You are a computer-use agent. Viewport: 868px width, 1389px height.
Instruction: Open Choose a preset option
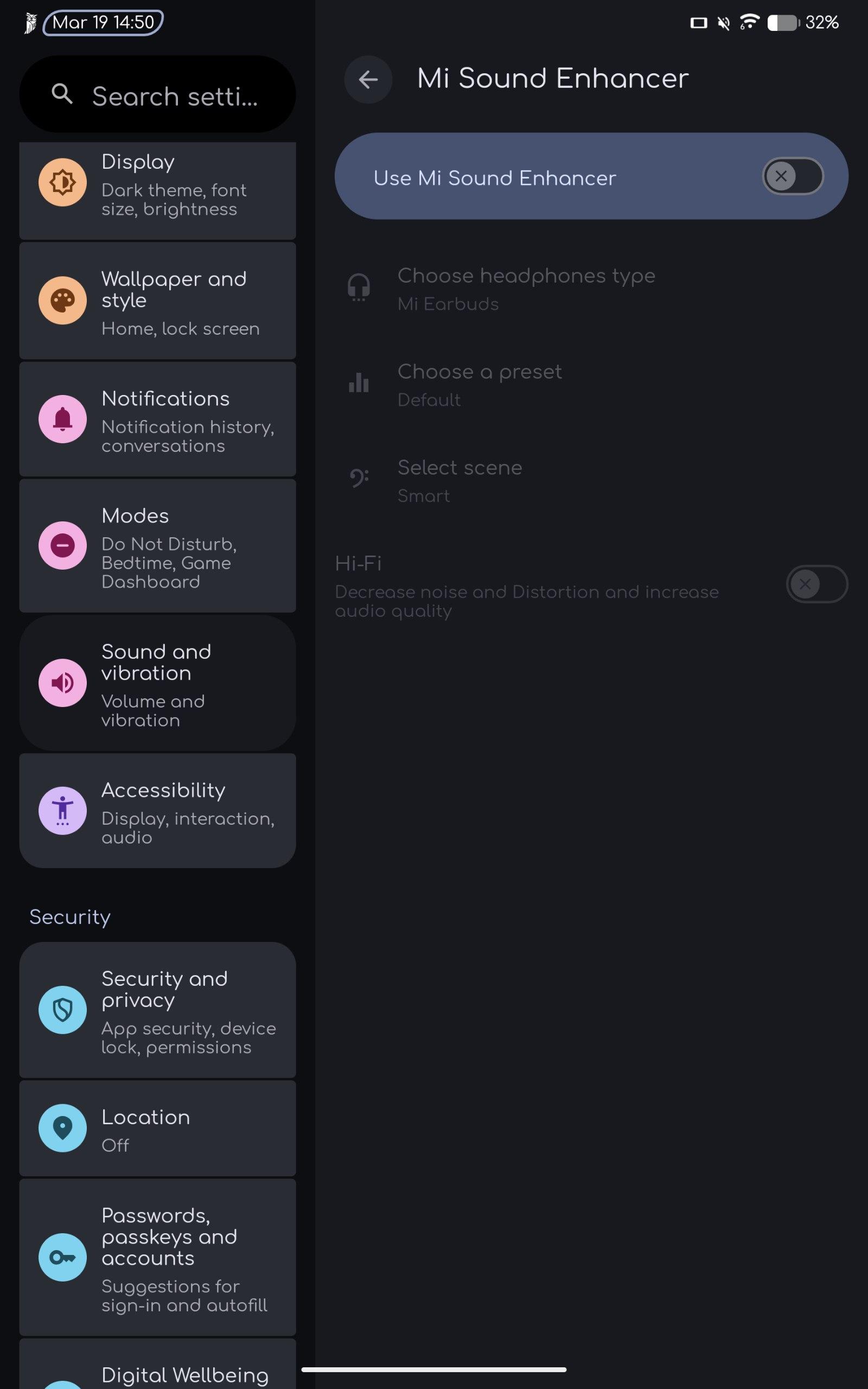click(480, 385)
